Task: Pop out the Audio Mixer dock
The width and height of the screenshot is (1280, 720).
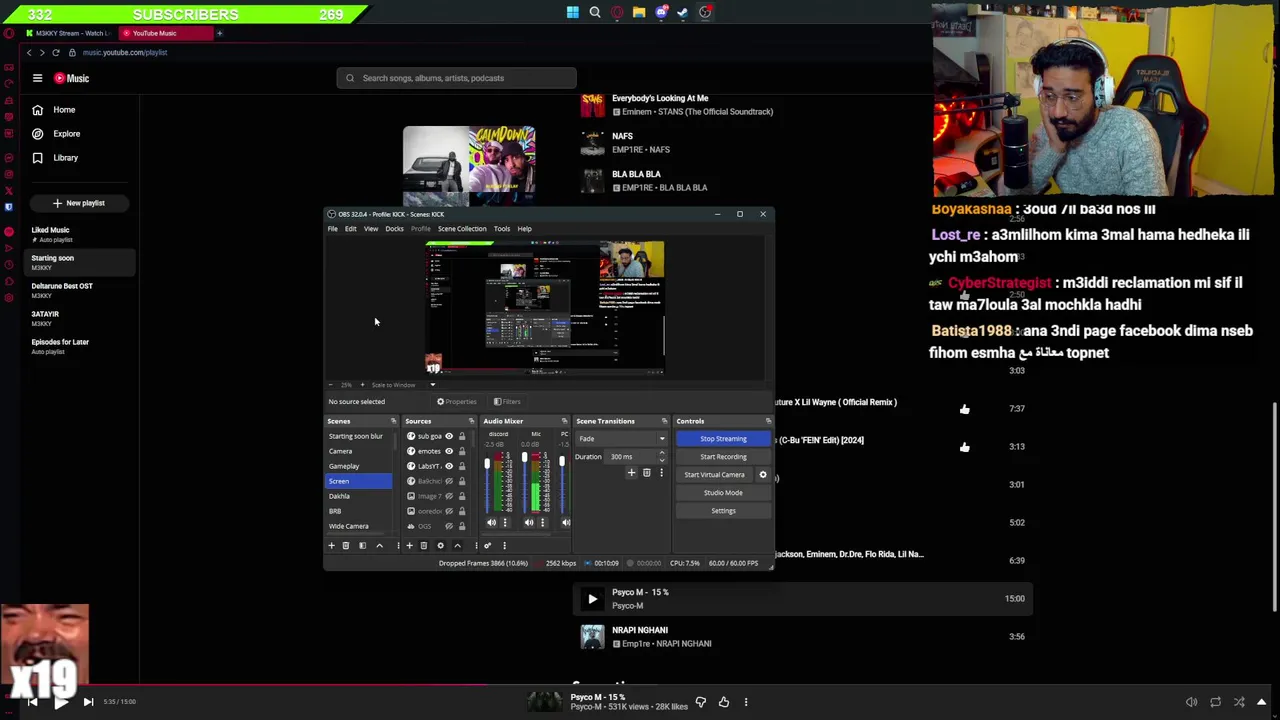Action: point(564,421)
